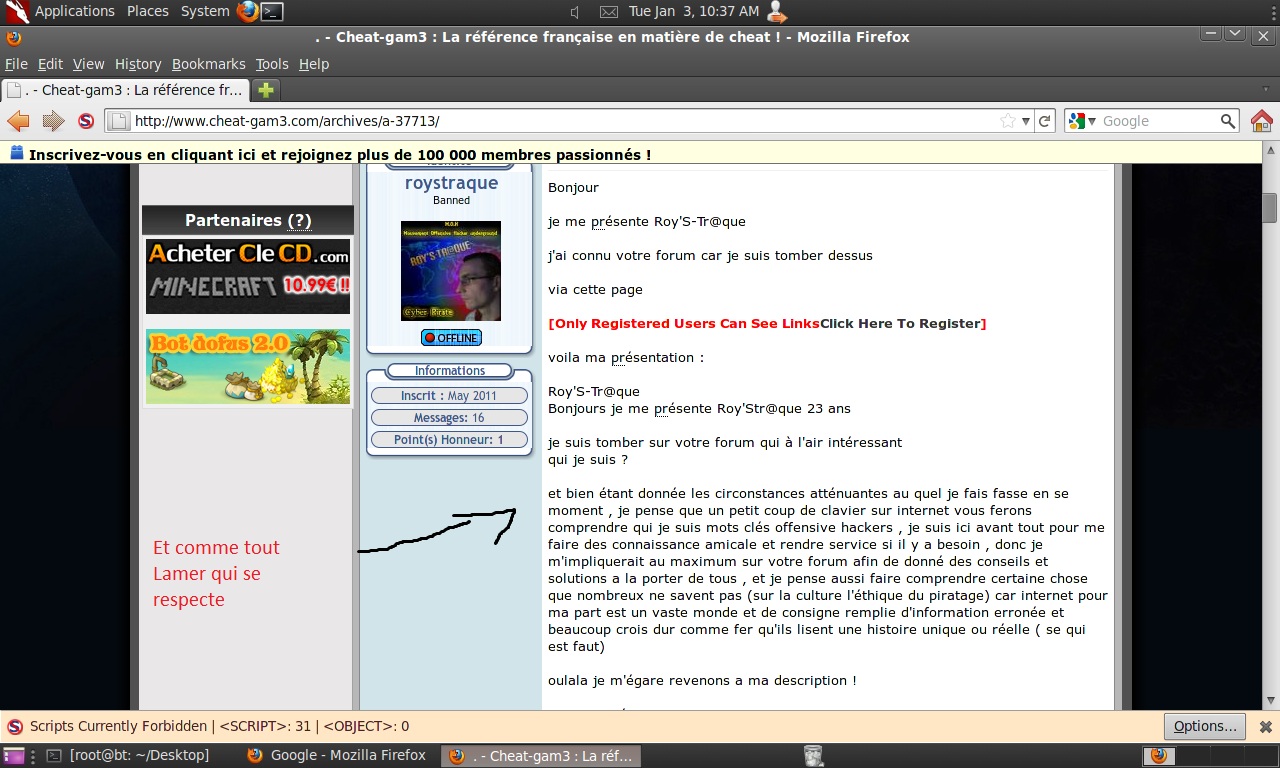Click the 'Messages: 16' info row
This screenshot has width=1280, height=768.
(x=449, y=418)
